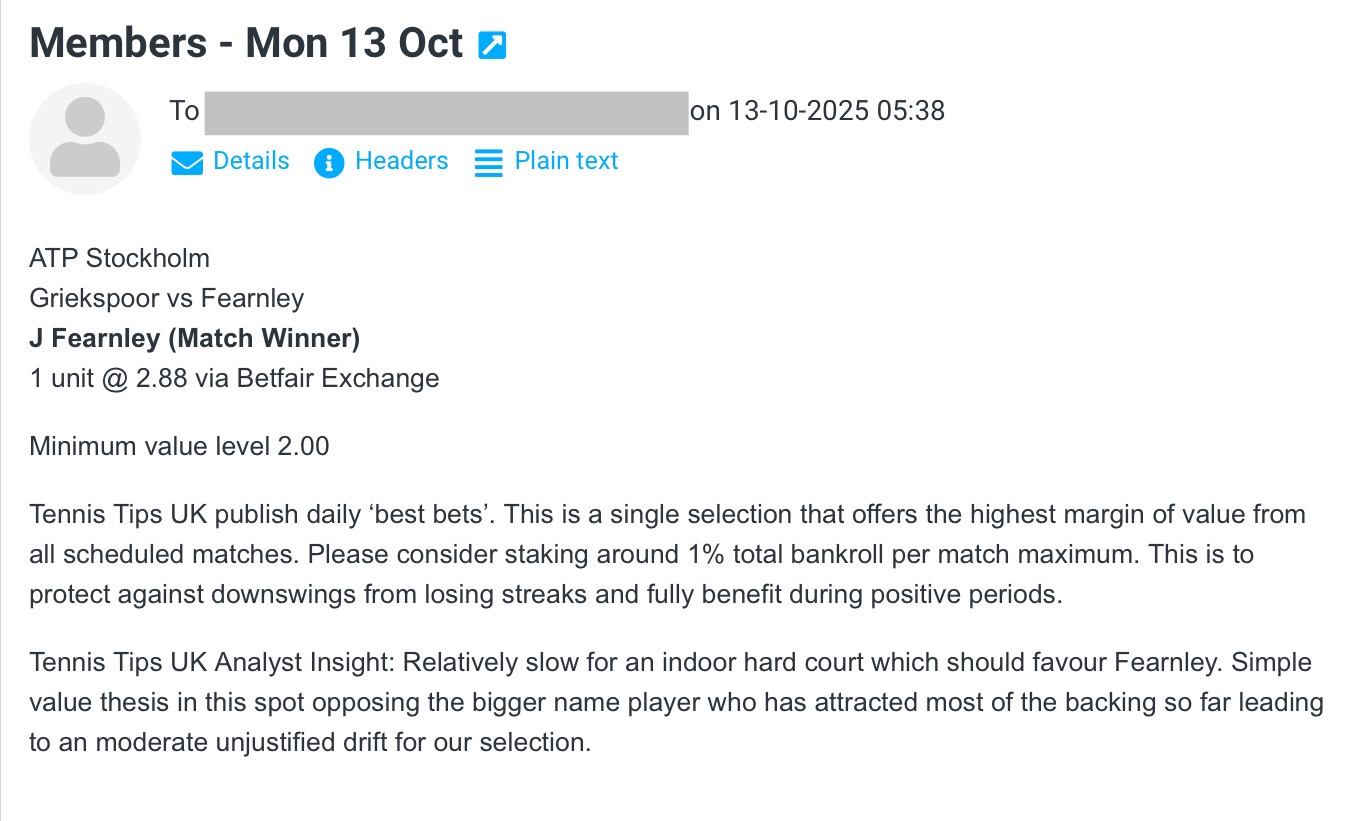Switch to Plain text view

point(566,161)
